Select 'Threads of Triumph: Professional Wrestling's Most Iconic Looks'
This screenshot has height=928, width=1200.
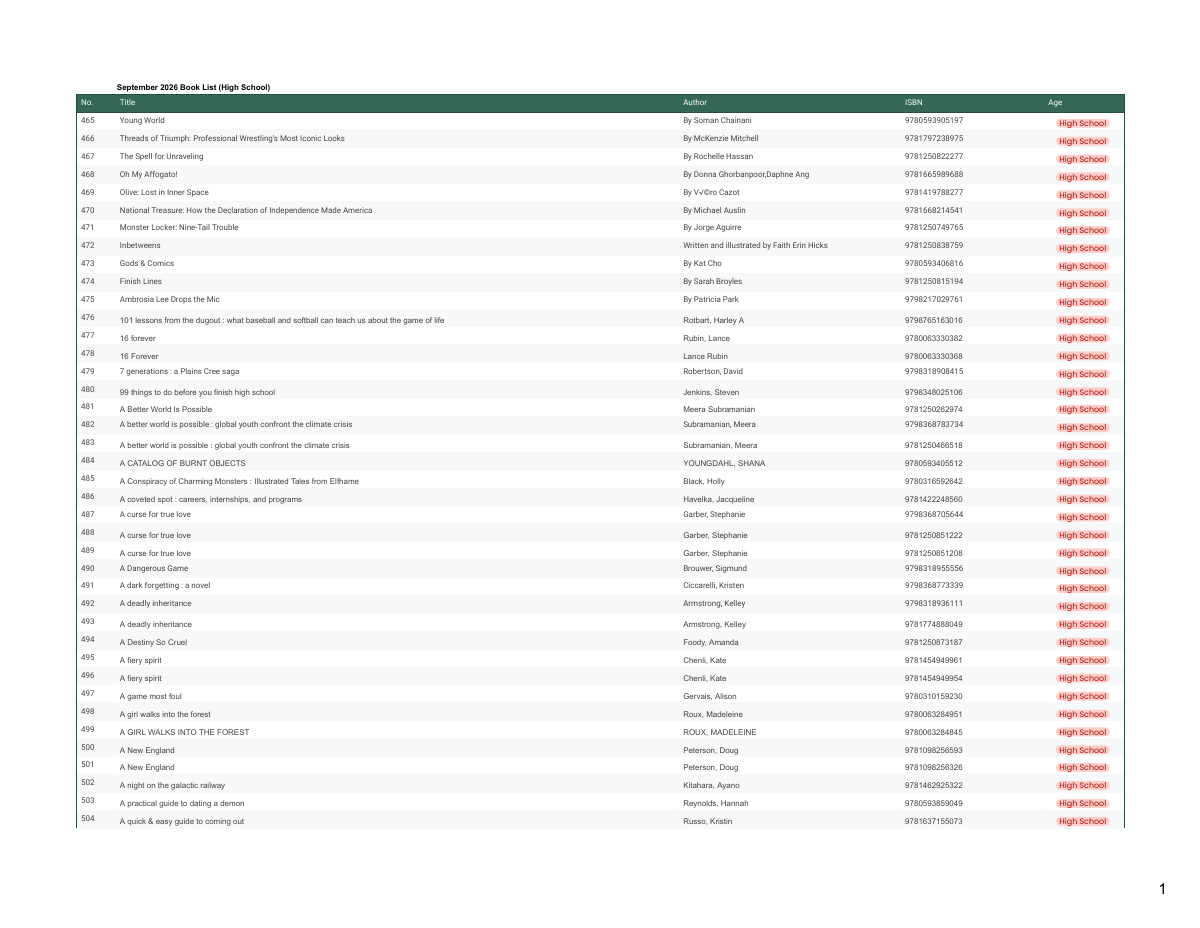coord(232,138)
